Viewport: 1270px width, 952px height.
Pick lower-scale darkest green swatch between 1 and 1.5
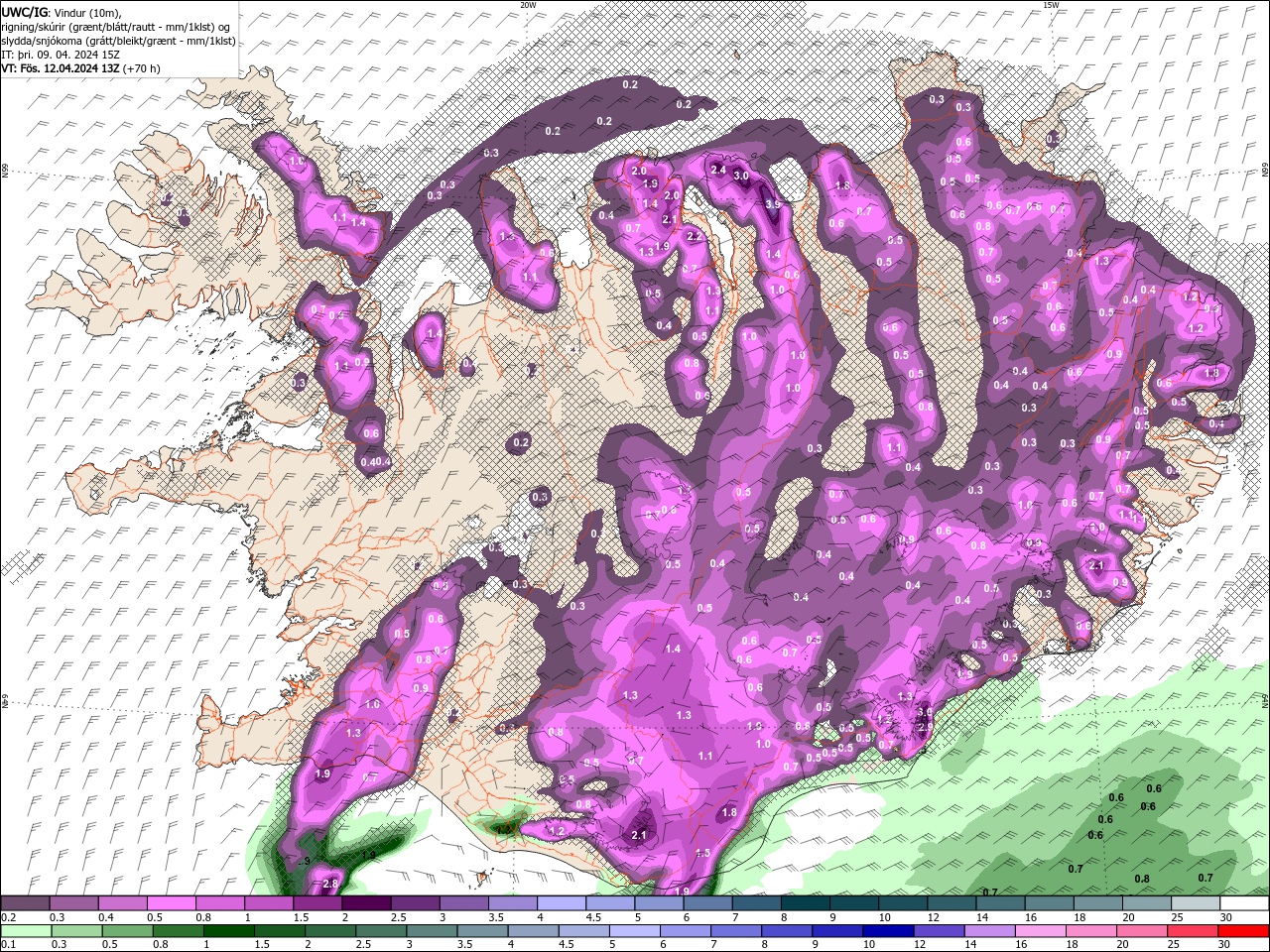coord(228,931)
